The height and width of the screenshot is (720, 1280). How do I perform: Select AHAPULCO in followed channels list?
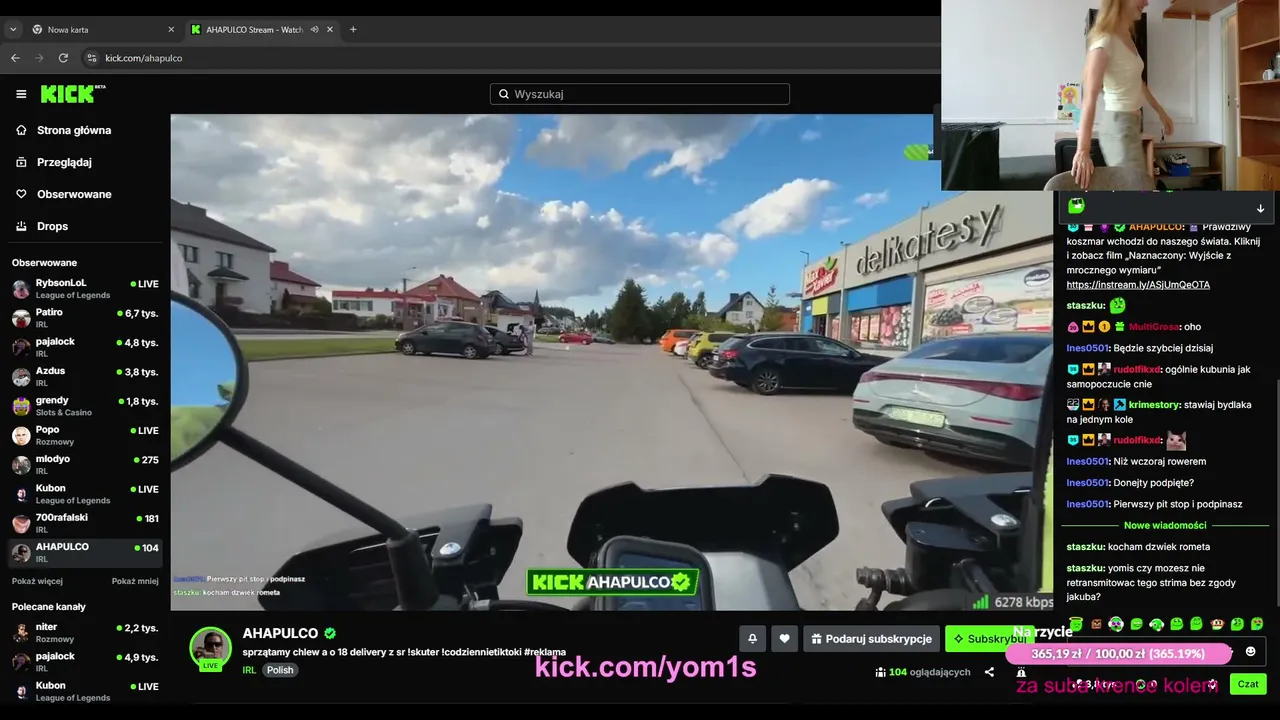pos(84,552)
